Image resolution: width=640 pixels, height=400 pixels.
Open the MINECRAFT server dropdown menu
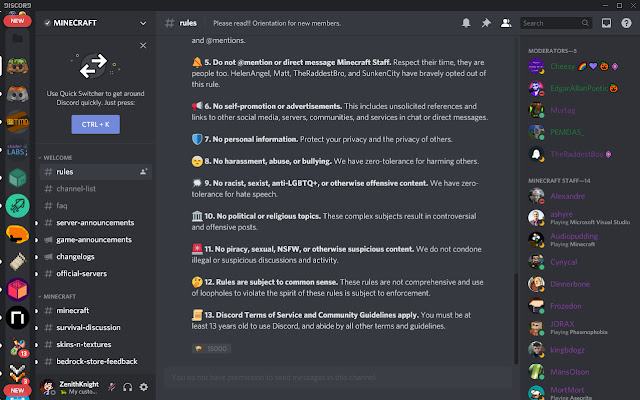point(144,22)
